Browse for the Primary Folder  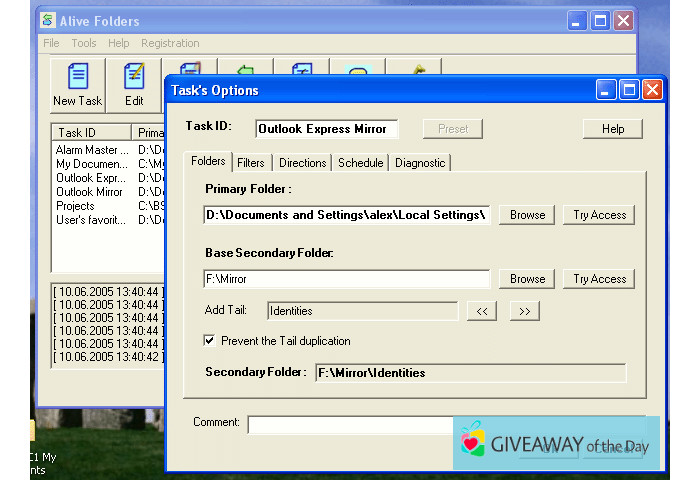click(x=527, y=215)
